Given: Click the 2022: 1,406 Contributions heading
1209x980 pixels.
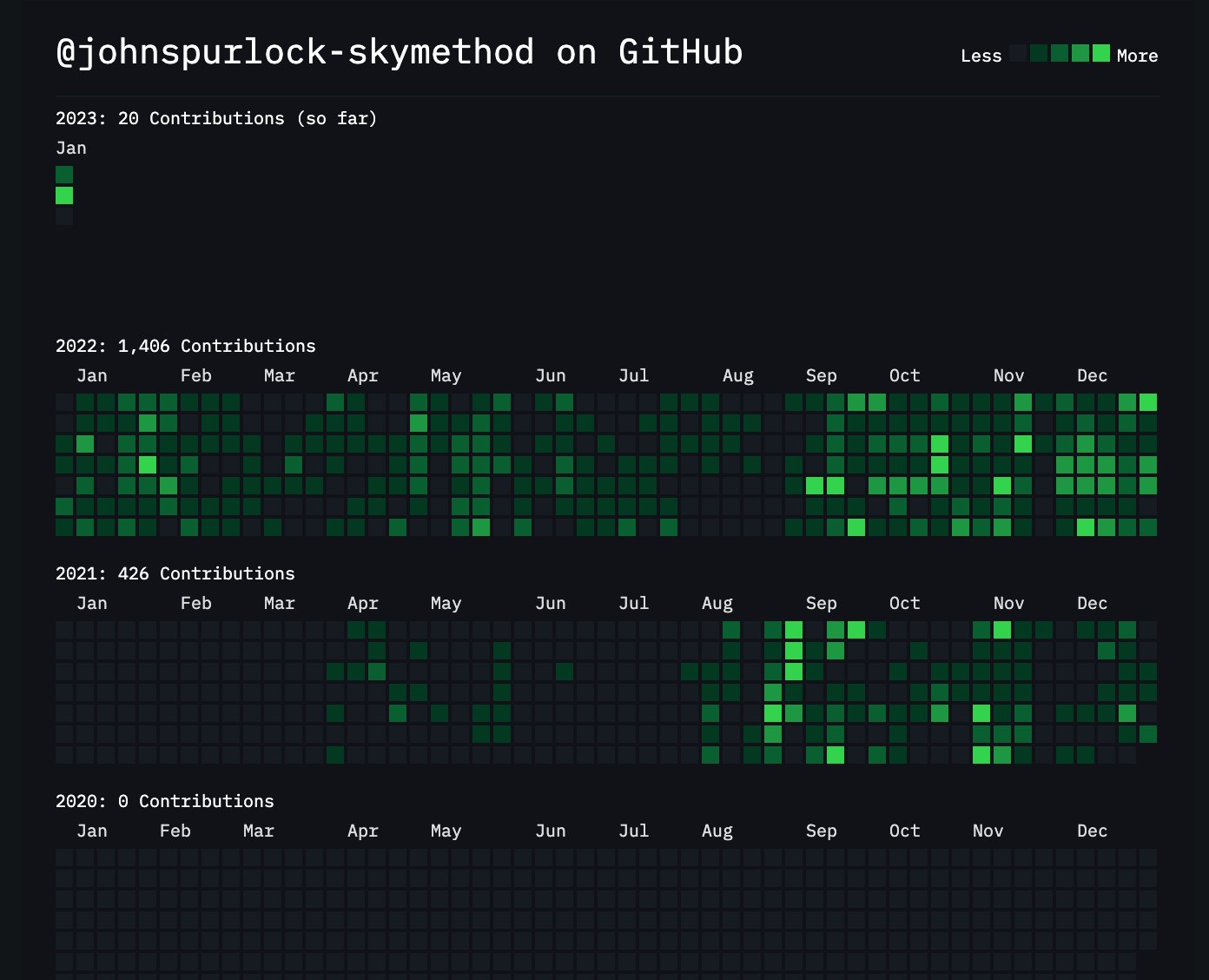Looking at the screenshot, I should coord(186,346).
